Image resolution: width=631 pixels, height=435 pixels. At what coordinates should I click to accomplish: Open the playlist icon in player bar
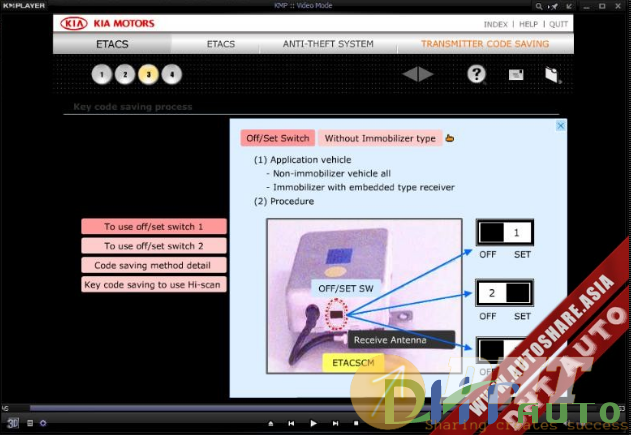[30, 423]
